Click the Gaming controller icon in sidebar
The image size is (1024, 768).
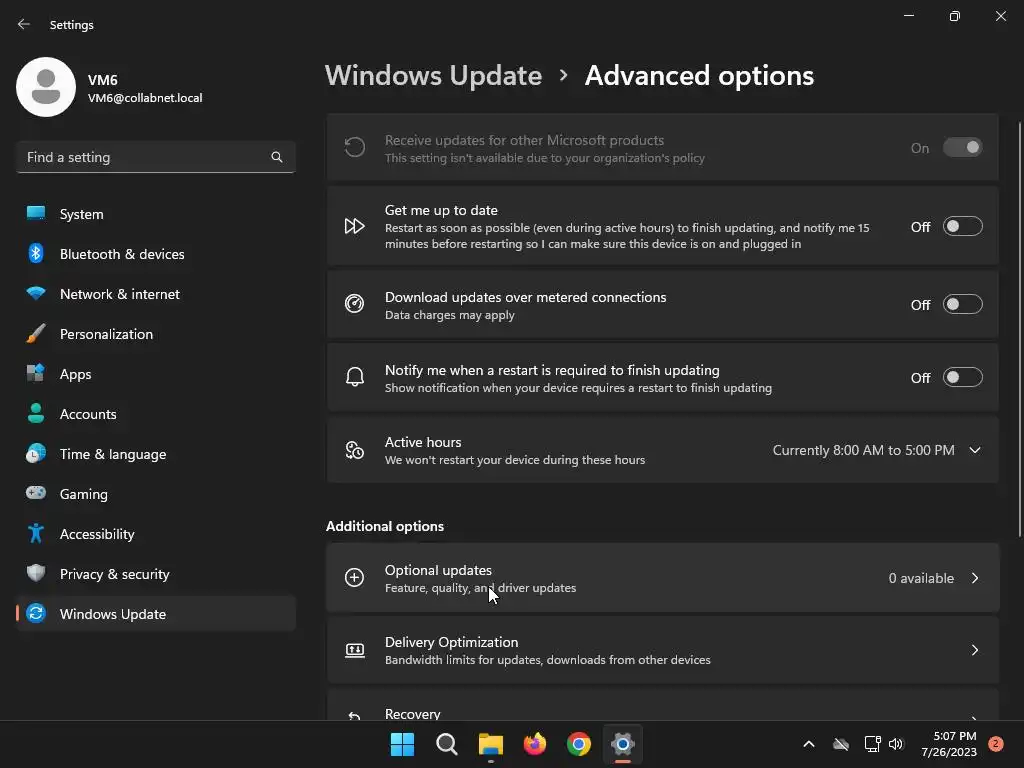click(x=36, y=493)
